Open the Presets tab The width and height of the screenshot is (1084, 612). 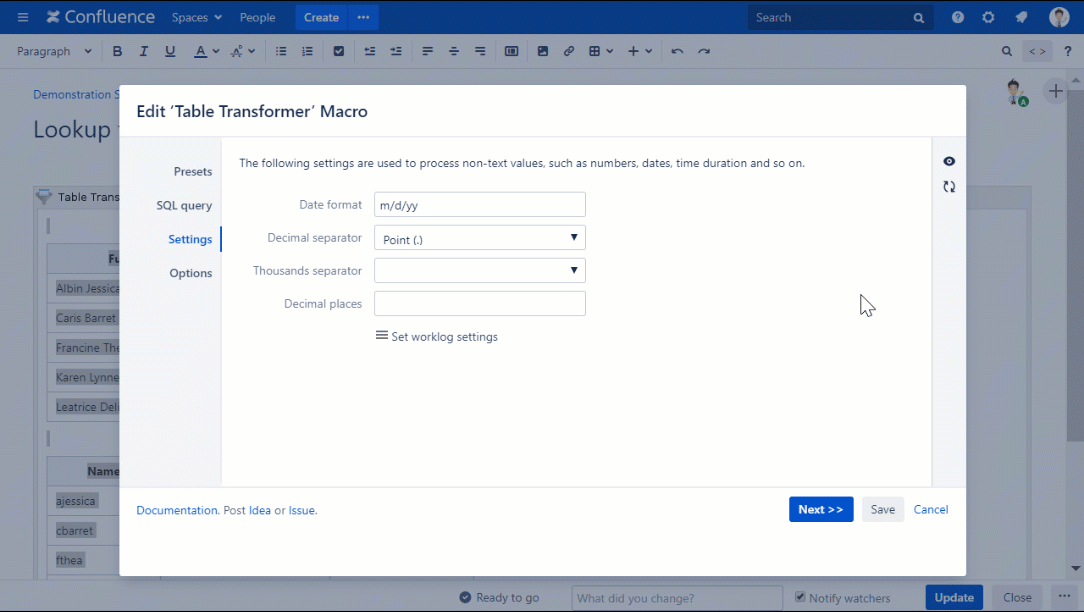point(192,171)
